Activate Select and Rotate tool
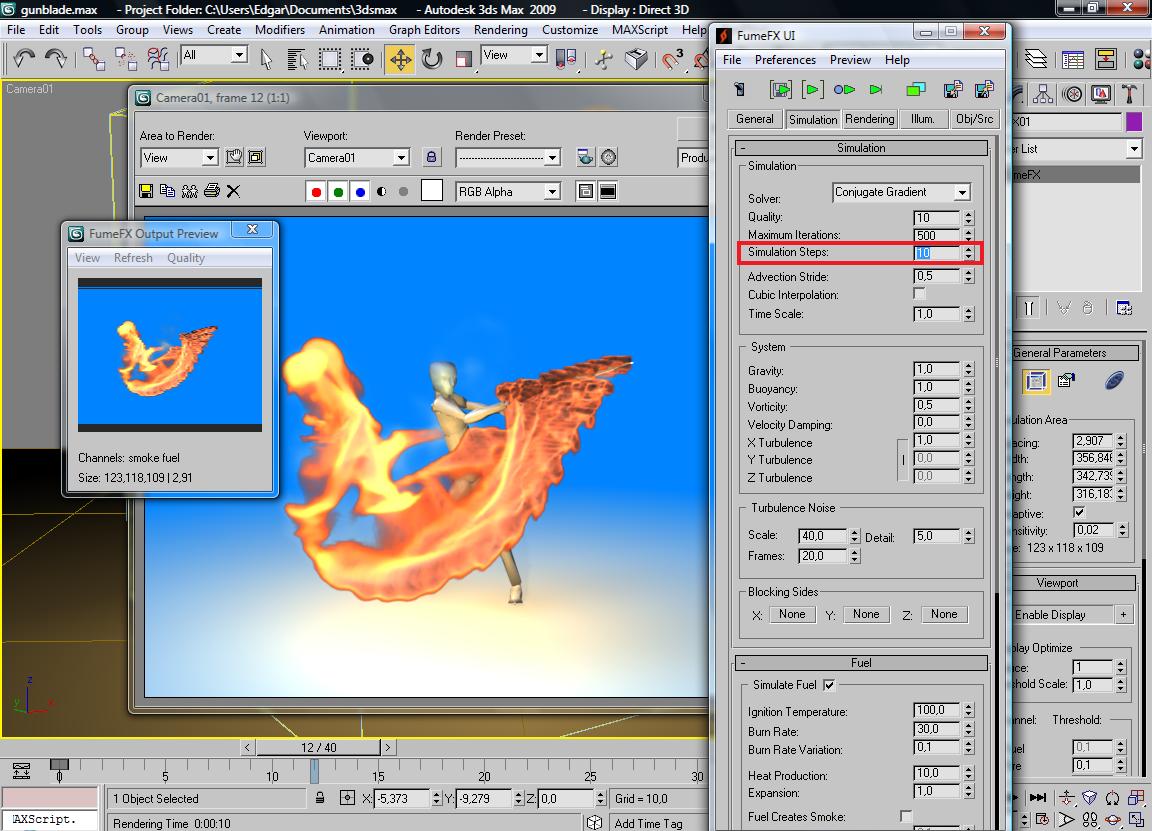1152x831 pixels. (432, 59)
